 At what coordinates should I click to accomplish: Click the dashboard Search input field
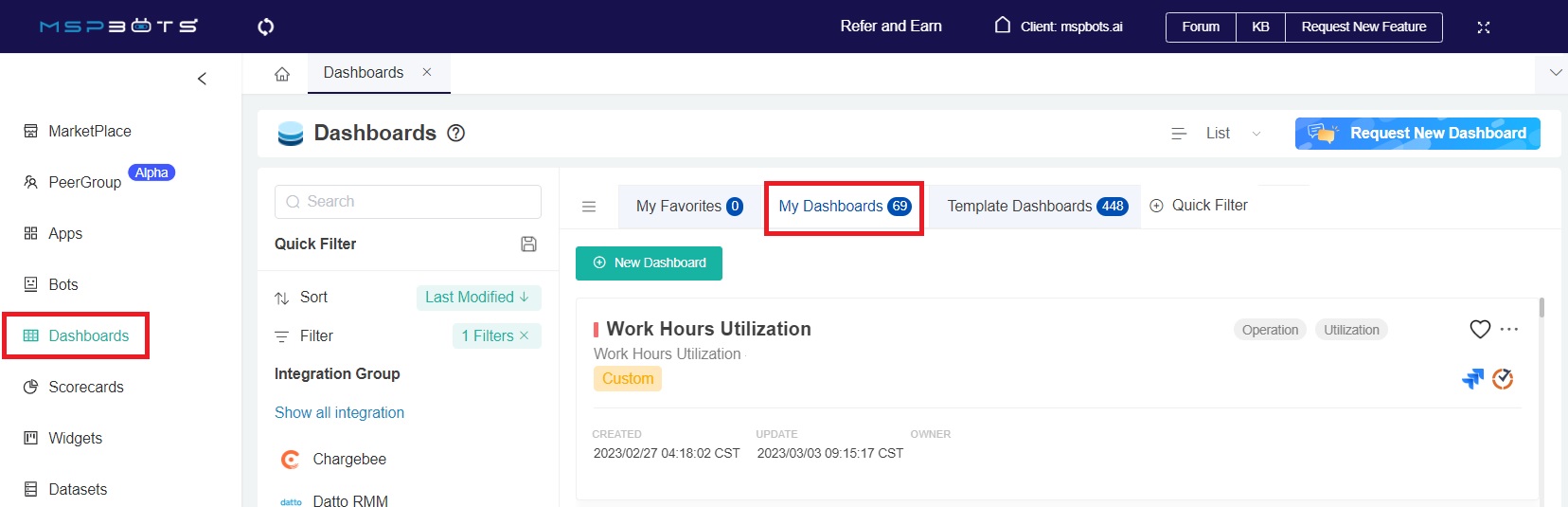[408, 202]
